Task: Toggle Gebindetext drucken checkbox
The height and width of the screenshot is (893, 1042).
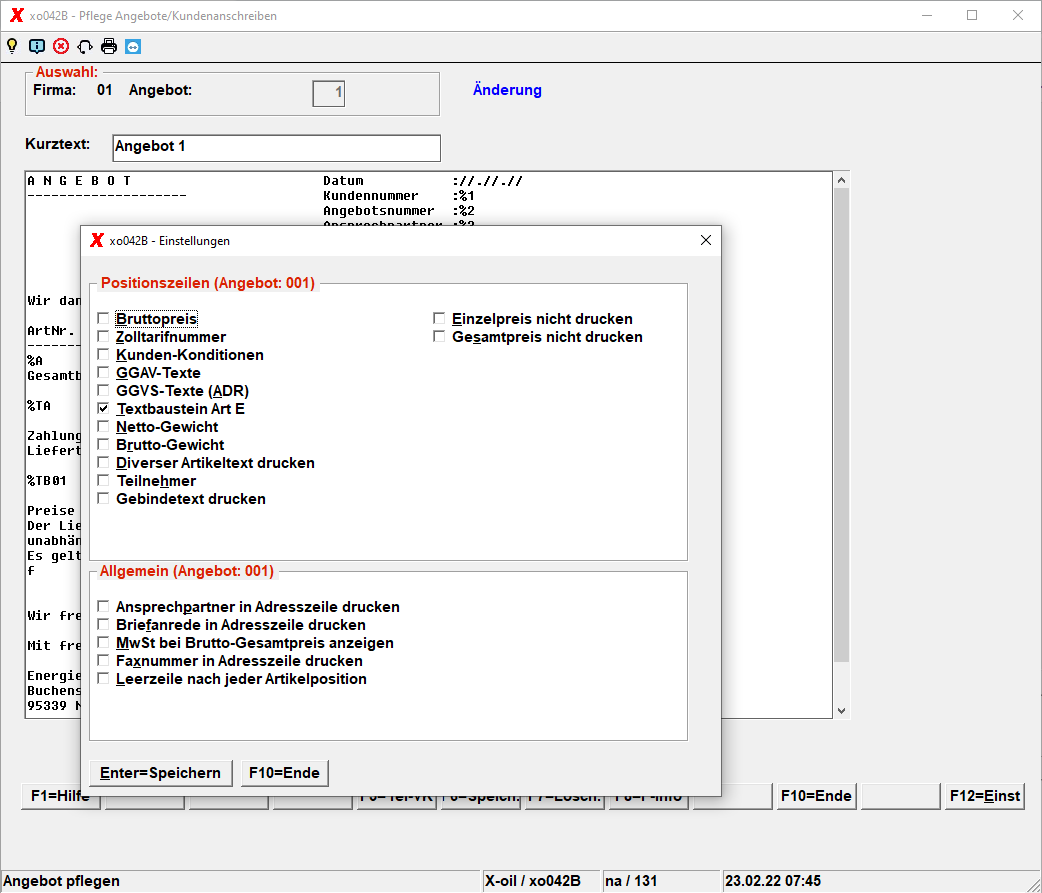Action: tap(103, 498)
